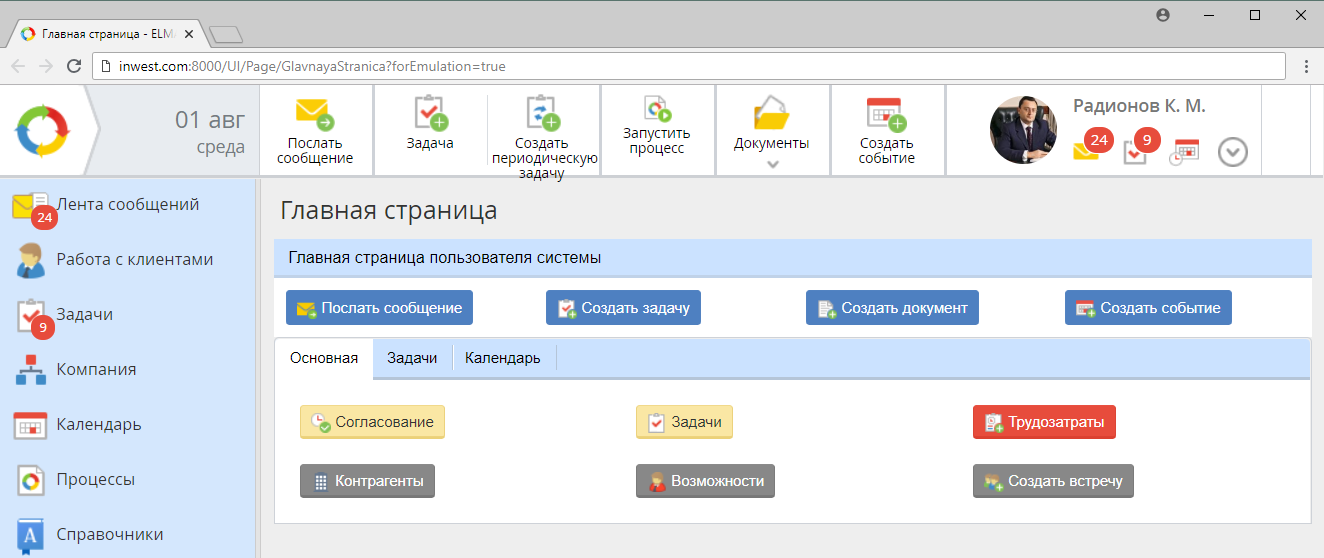Click the blue Создать документ button
This screenshot has height=558, width=1324.
892,308
